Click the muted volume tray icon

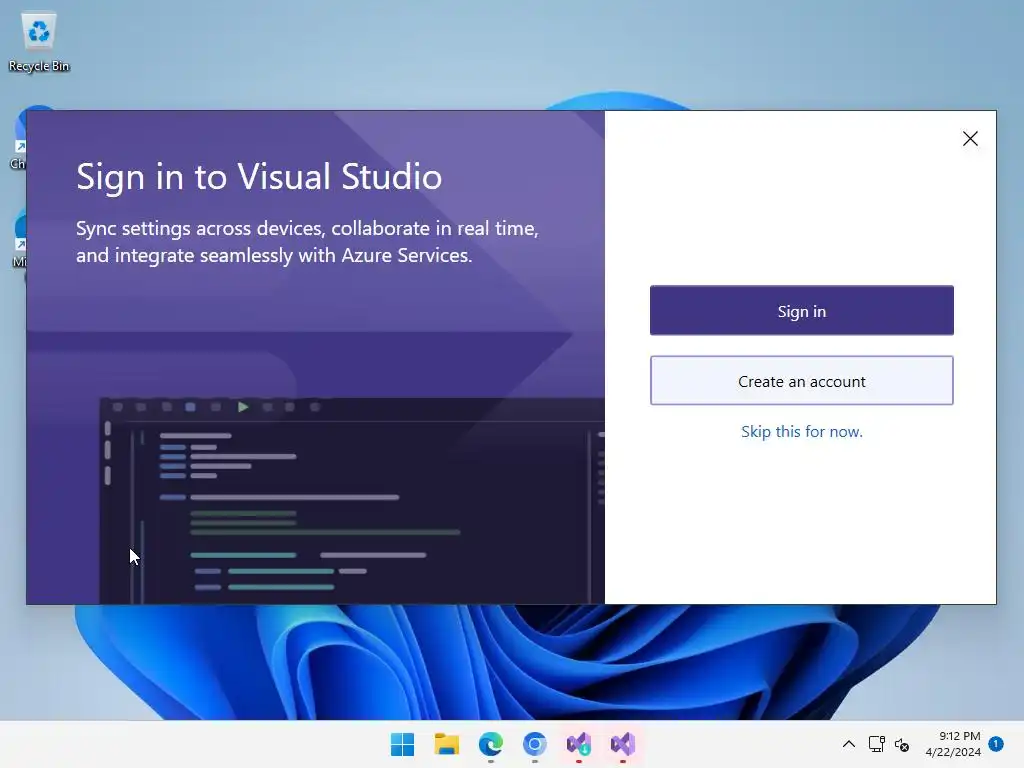[x=902, y=744]
